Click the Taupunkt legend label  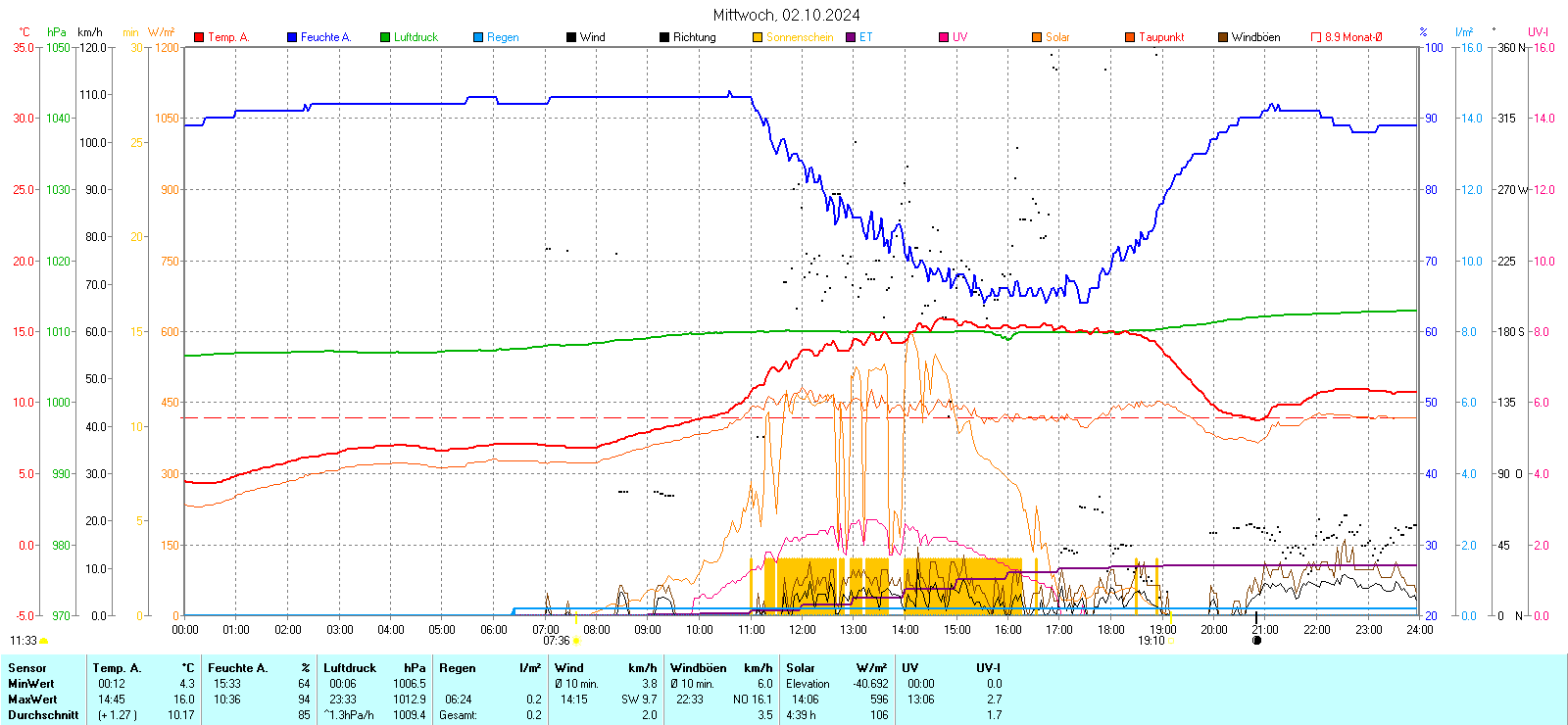1161,37
